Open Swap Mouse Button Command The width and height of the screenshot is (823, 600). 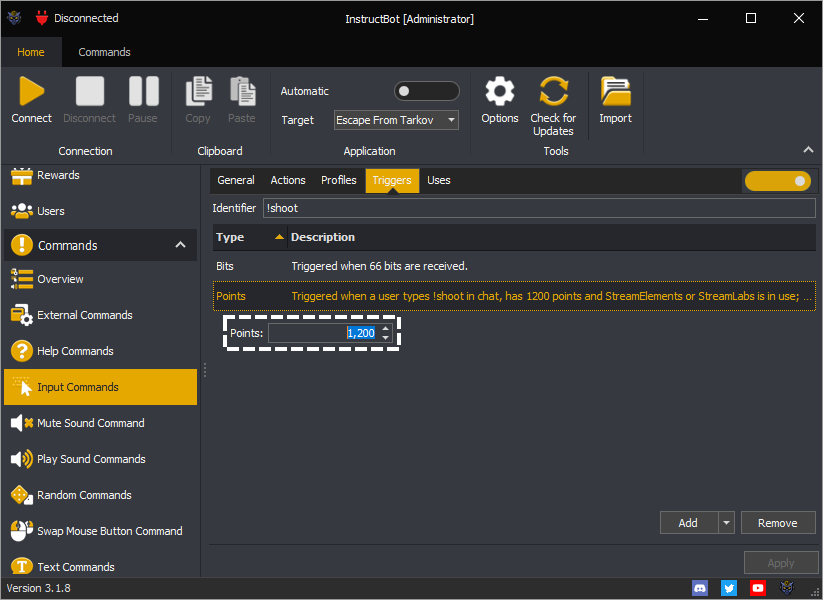(x=100, y=531)
